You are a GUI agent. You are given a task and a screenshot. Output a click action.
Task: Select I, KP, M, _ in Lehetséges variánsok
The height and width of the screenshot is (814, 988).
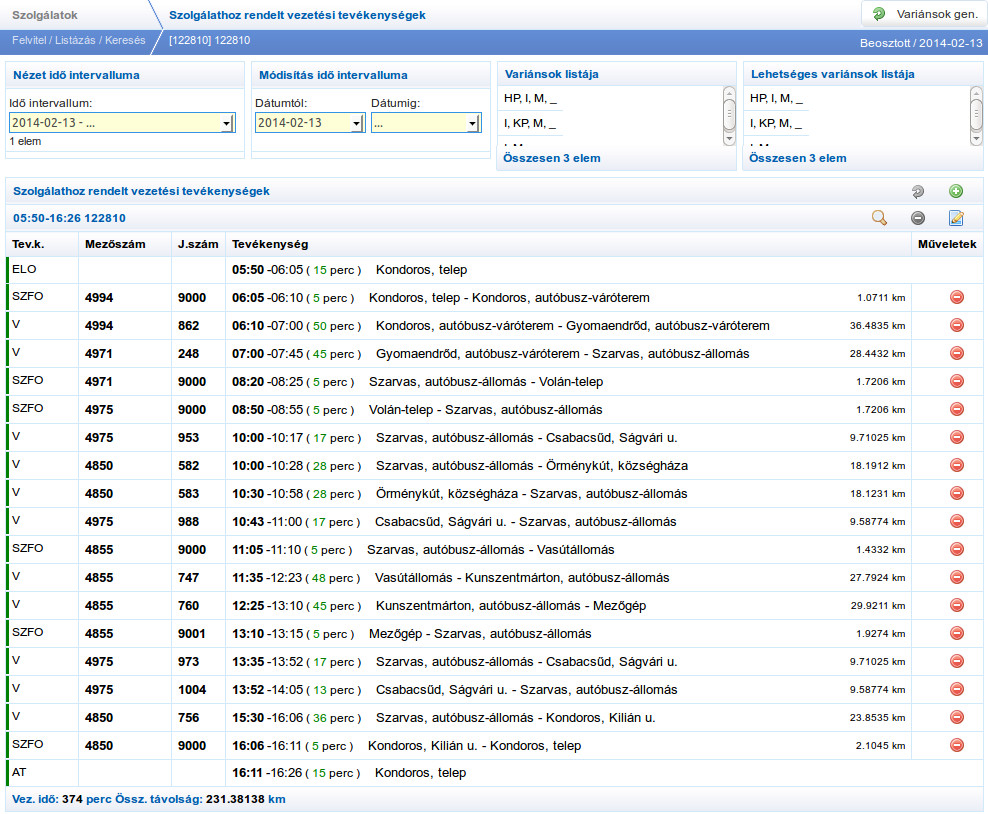click(x=776, y=123)
